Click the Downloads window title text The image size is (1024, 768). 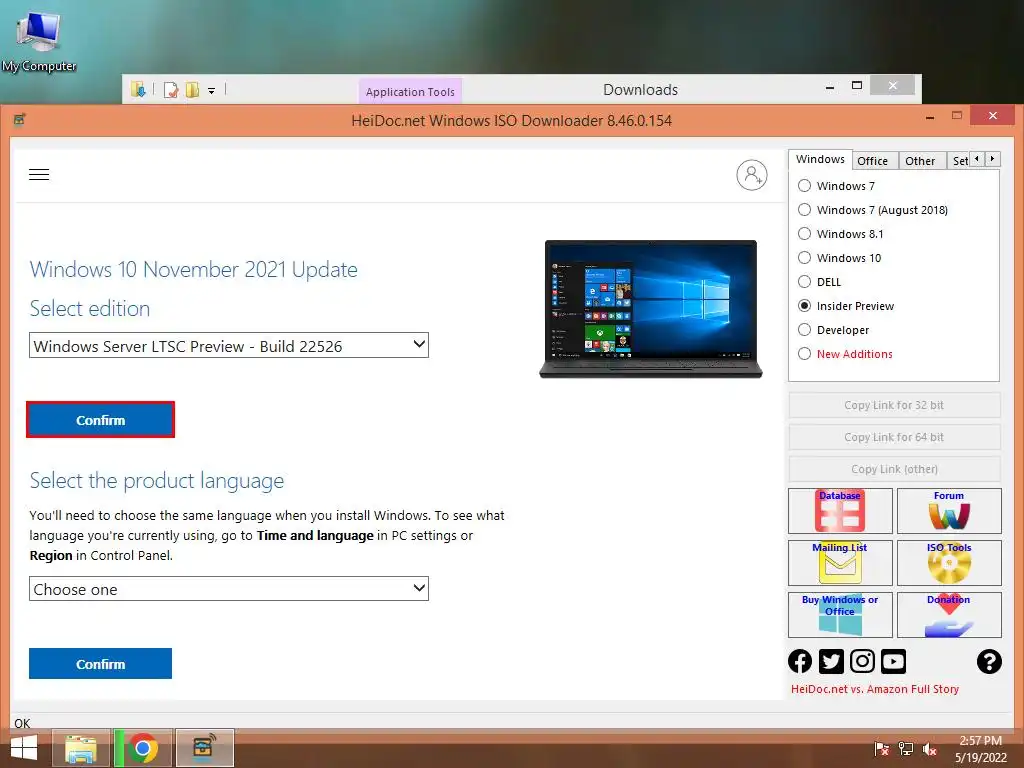pyautogui.click(x=640, y=89)
